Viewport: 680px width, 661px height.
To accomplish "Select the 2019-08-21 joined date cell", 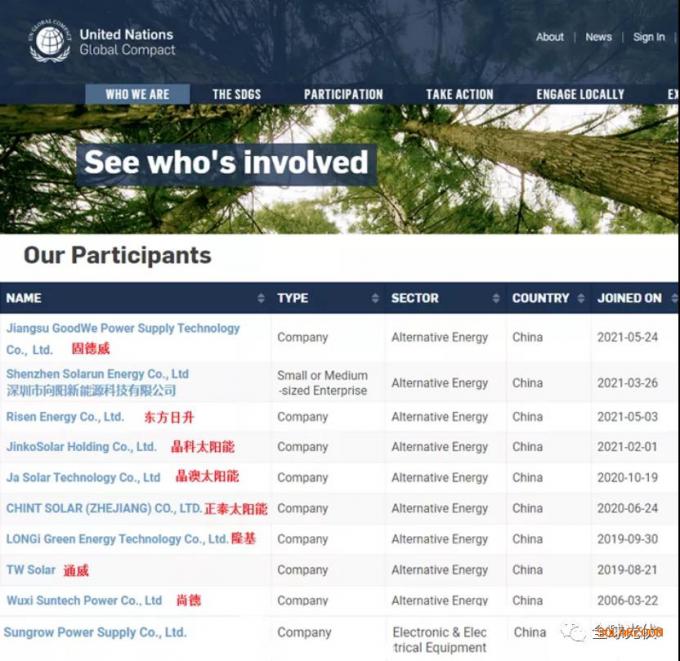I will click(x=628, y=570).
